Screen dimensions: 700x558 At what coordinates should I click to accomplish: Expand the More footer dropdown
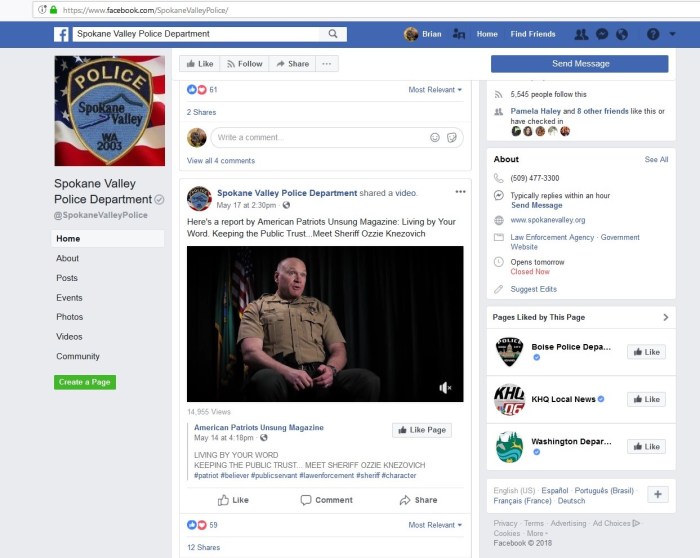coord(537,533)
